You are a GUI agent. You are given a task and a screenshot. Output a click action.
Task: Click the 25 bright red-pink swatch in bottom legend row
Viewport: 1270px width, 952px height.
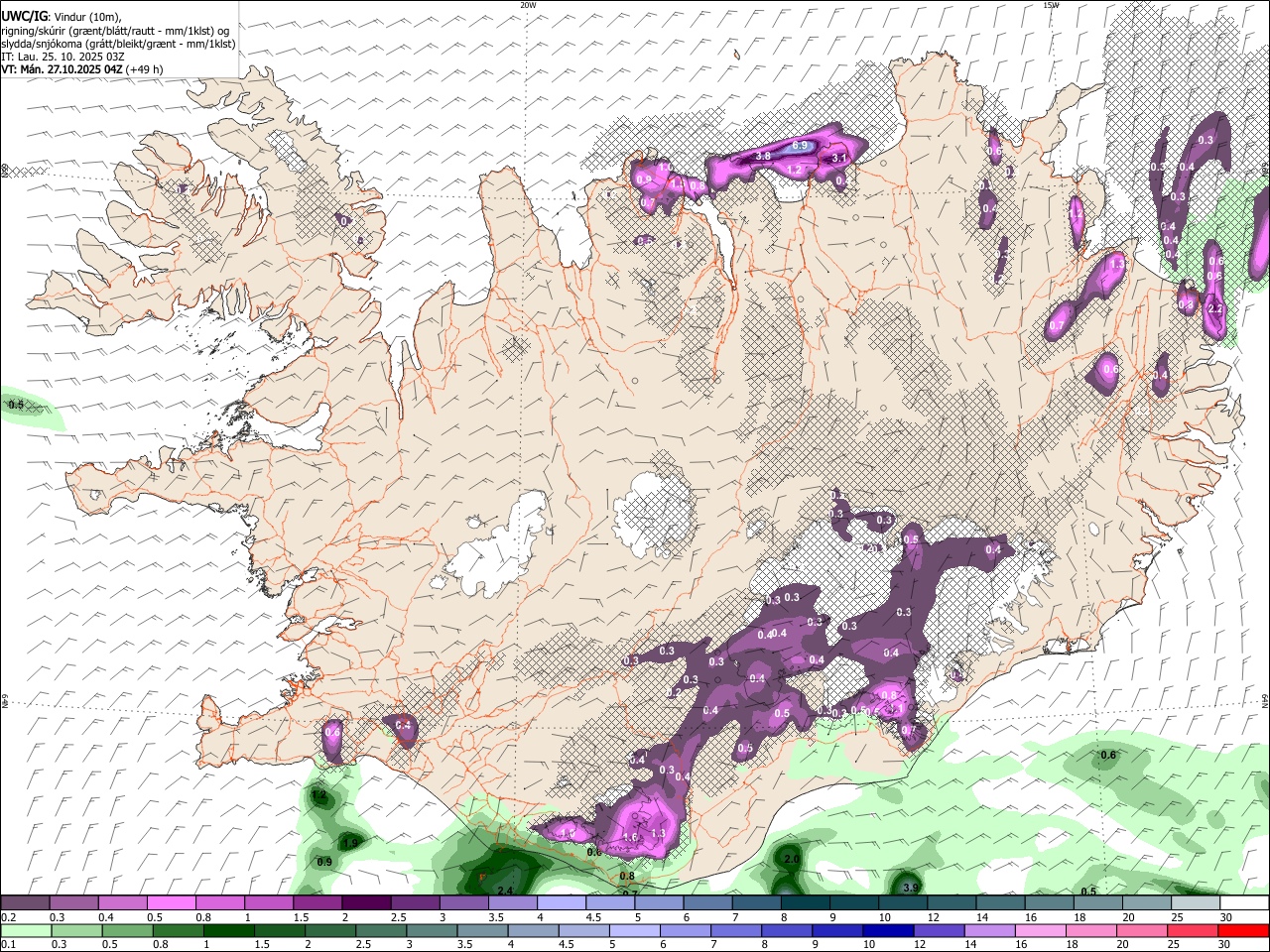(1193, 930)
